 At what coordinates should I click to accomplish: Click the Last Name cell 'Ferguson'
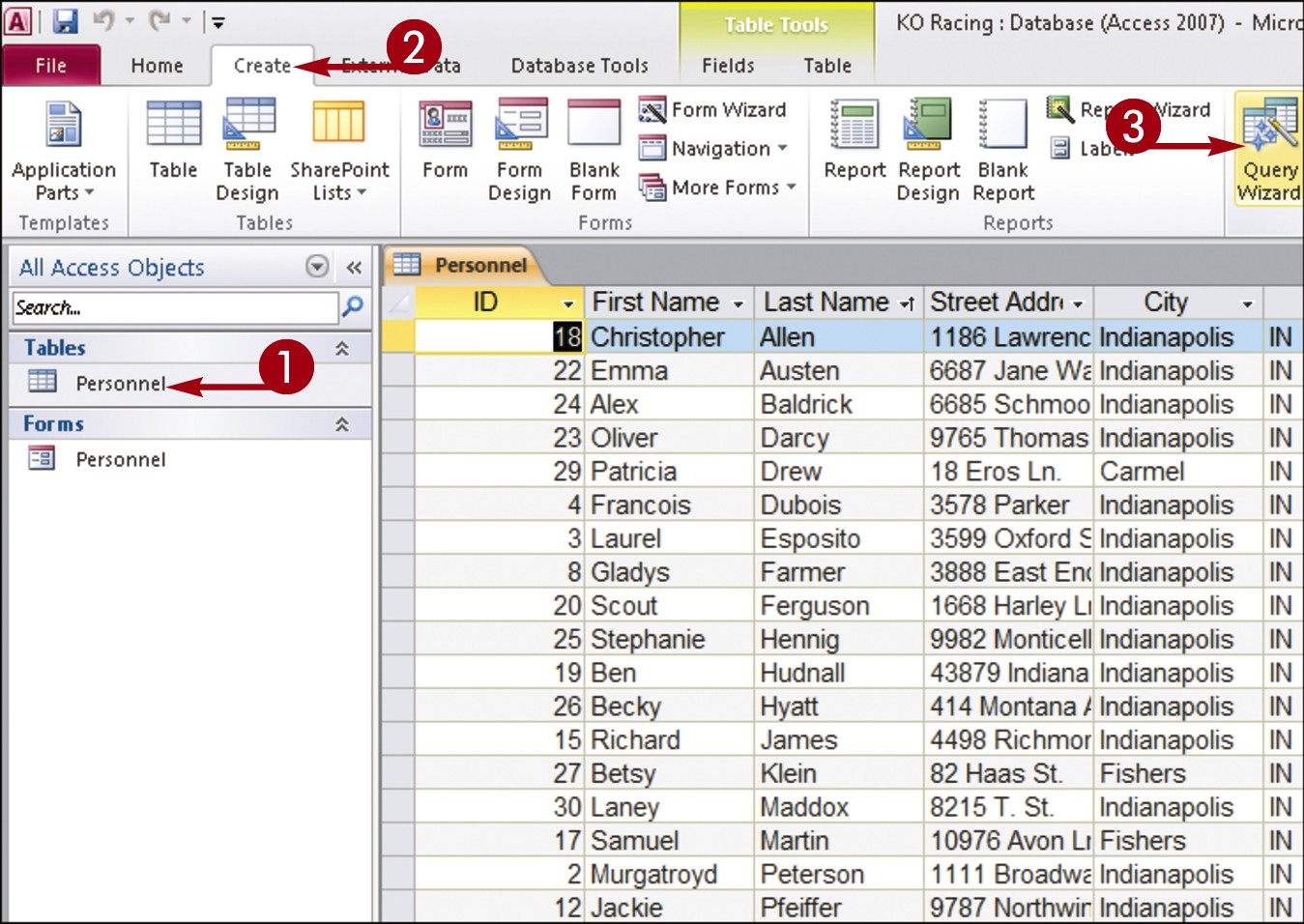(x=839, y=606)
